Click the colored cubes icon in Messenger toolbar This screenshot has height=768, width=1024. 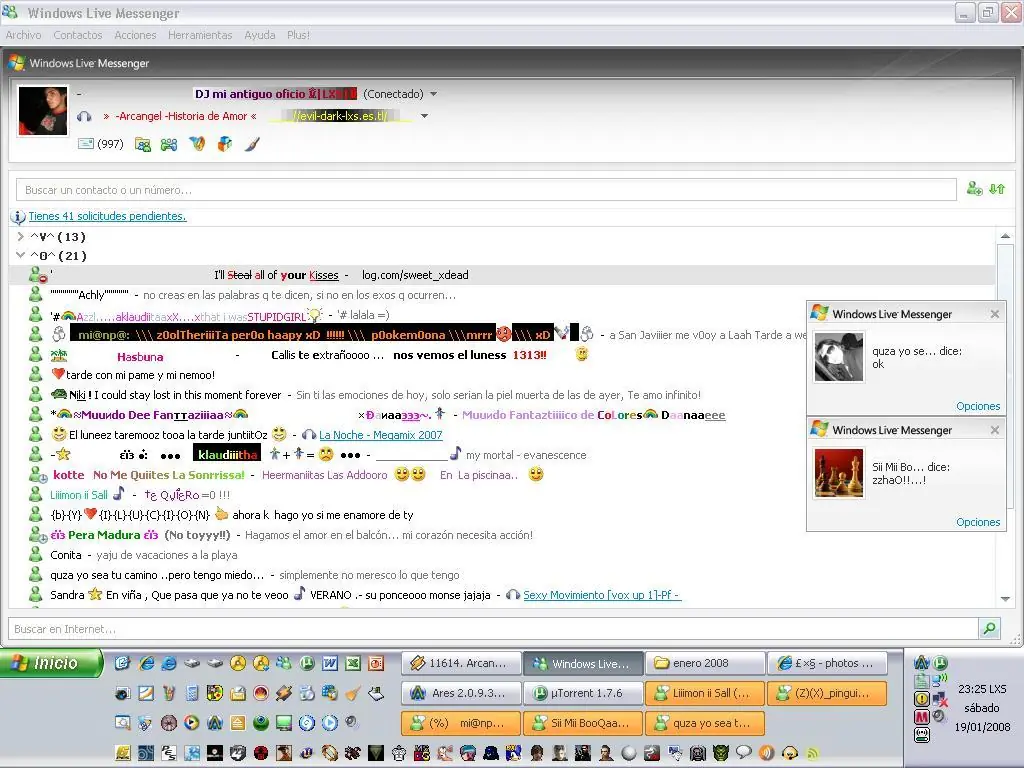(x=225, y=144)
